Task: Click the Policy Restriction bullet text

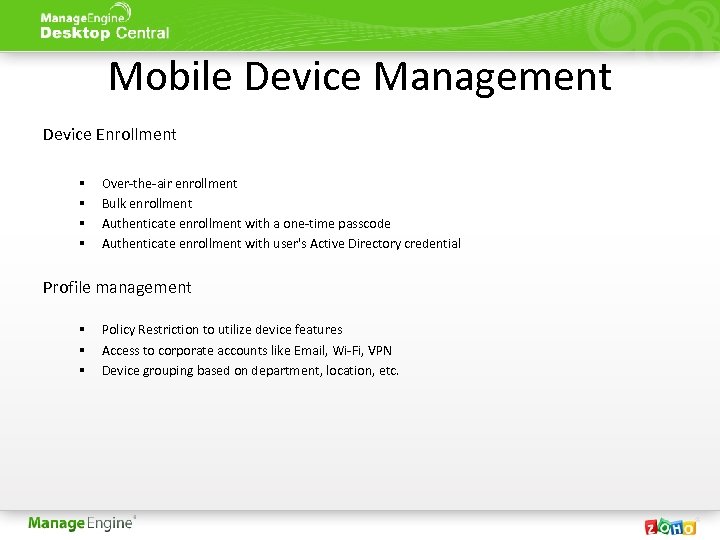Action: (222, 330)
